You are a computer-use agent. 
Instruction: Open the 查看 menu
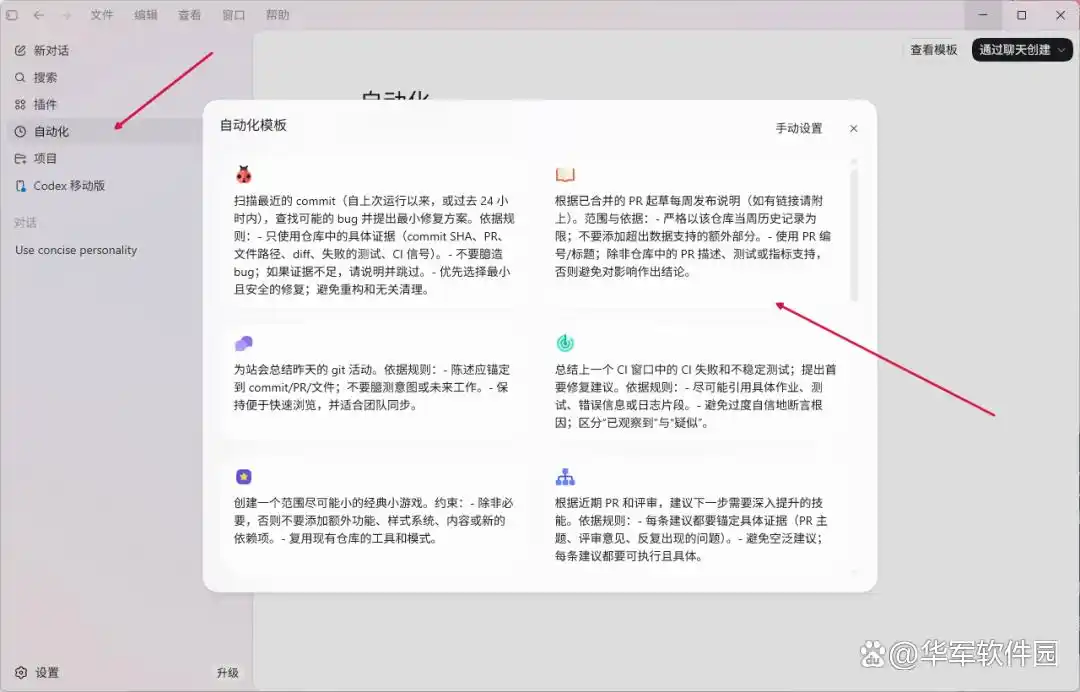coord(189,14)
